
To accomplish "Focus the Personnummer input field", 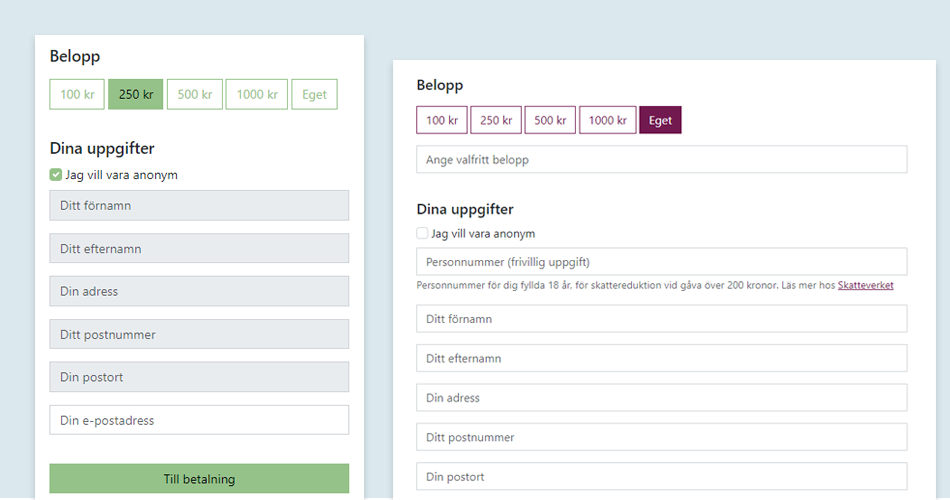I will point(661,262).
